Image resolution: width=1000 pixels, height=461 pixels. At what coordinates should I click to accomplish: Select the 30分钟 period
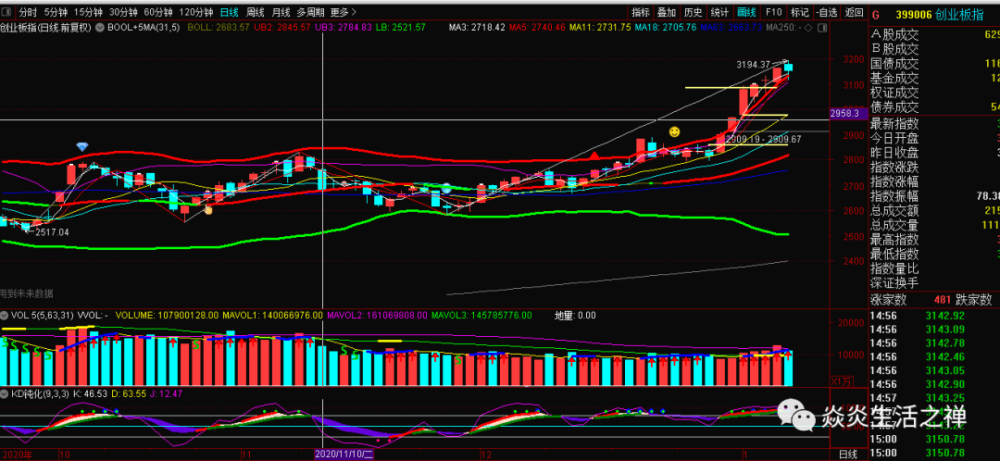point(122,13)
